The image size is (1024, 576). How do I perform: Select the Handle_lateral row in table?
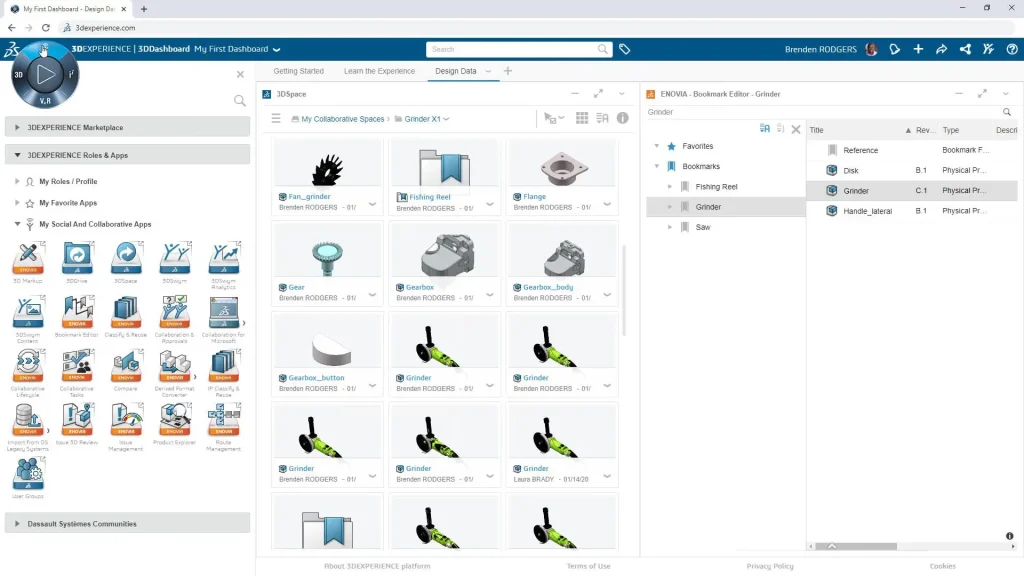pyautogui.click(x=912, y=211)
